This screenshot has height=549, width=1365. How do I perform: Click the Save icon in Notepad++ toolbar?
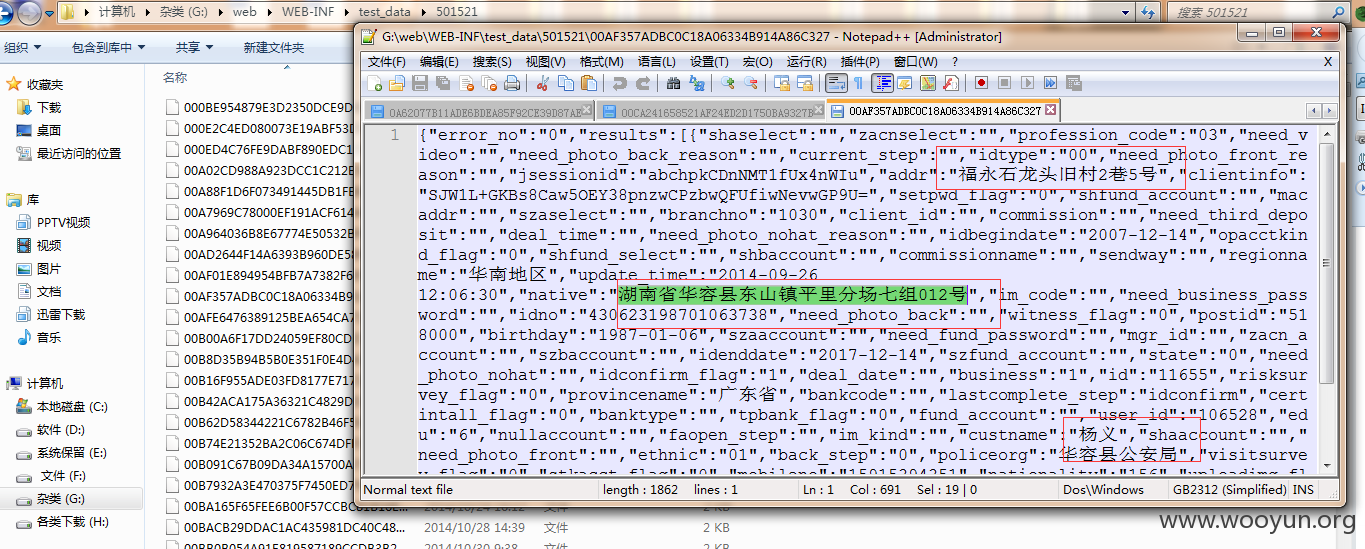[419, 83]
